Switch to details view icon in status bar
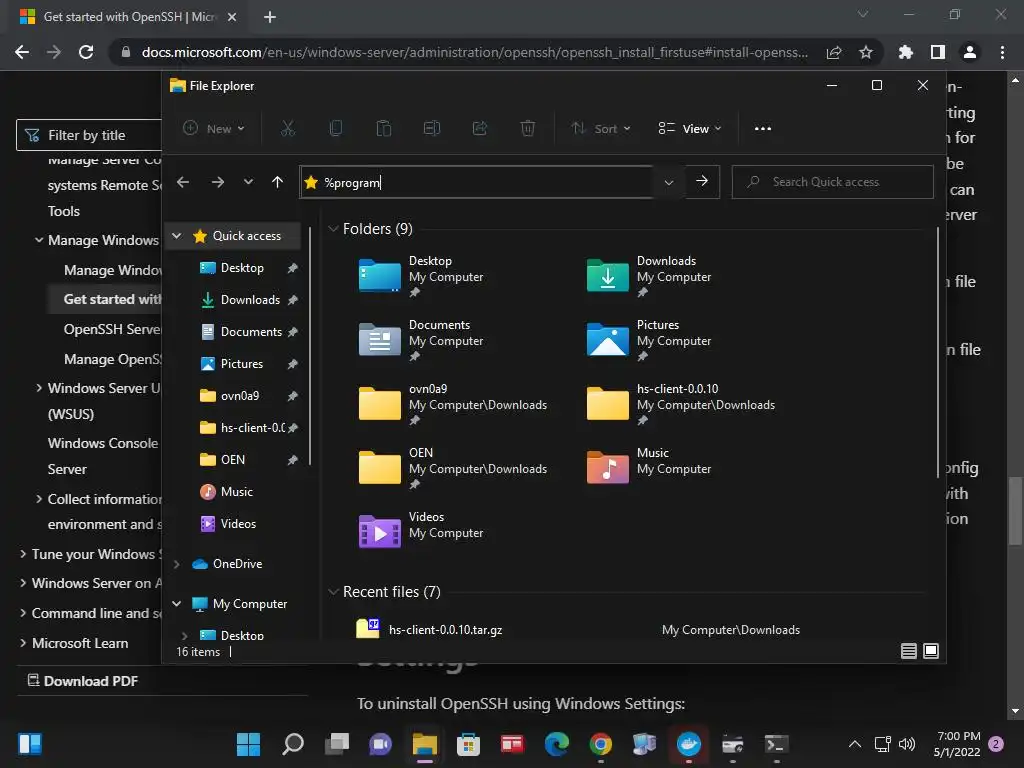 (x=908, y=650)
